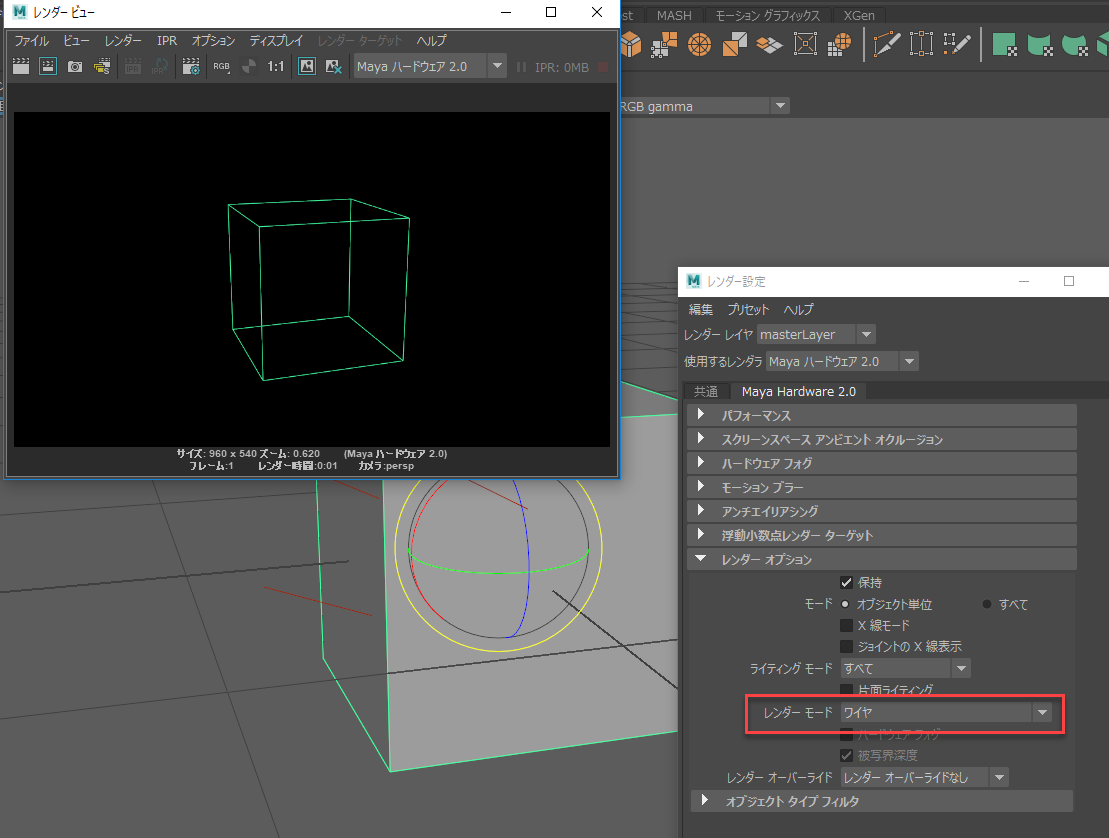Open the レンダー menu in Render View
Screen dimensions: 1109x838
123,41
